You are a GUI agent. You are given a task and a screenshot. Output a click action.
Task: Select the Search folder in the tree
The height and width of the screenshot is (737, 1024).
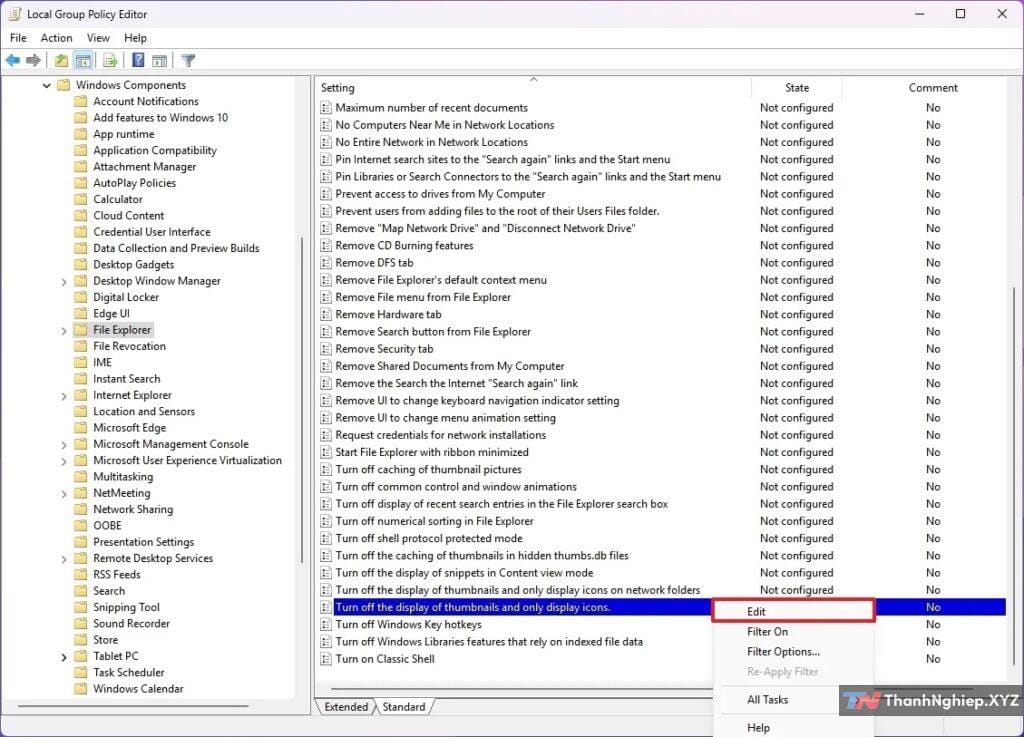click(108, 591)
